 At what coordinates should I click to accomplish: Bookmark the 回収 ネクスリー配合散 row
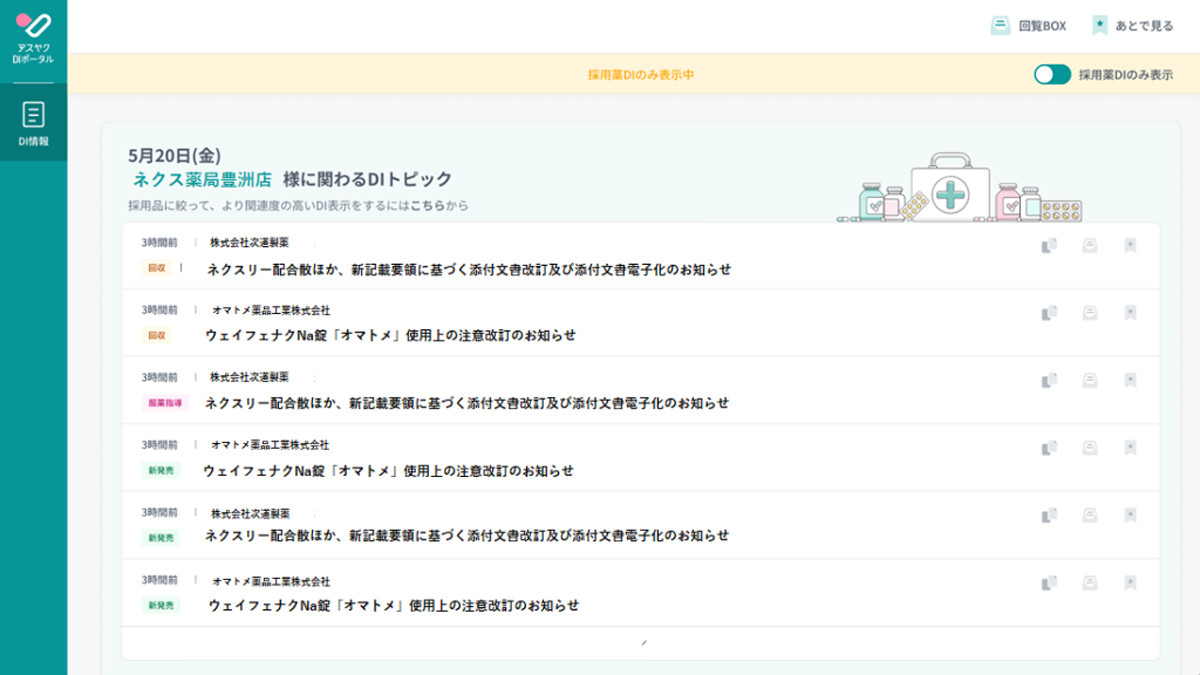coord(1130,245)
